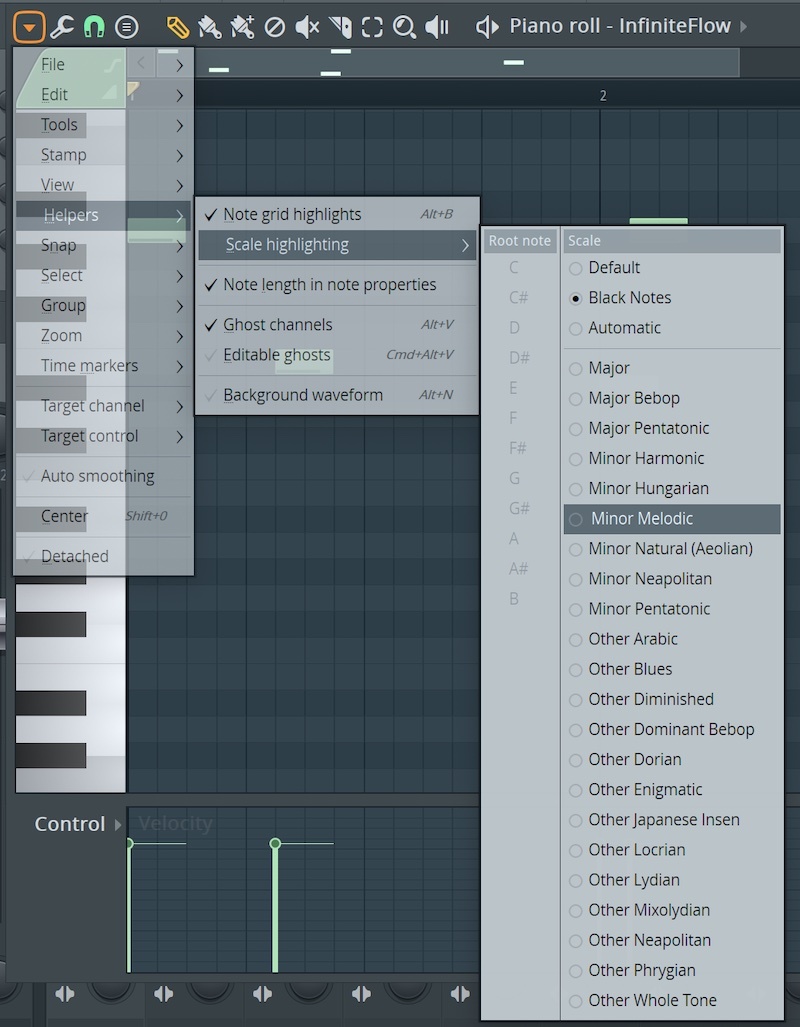Select the Zoom magnifier tool
800x1027 pixels.
(404, 27)
